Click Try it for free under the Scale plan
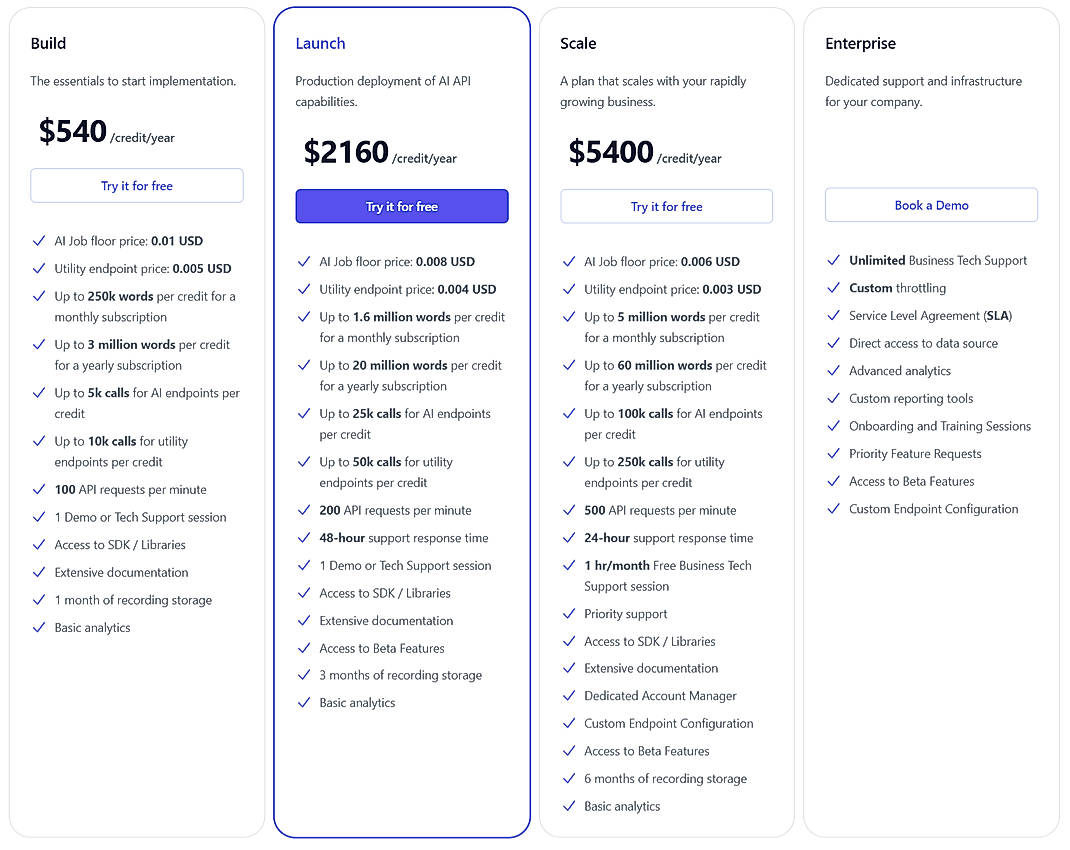This screenshot has height=850, width=1070. pos(666,206)
